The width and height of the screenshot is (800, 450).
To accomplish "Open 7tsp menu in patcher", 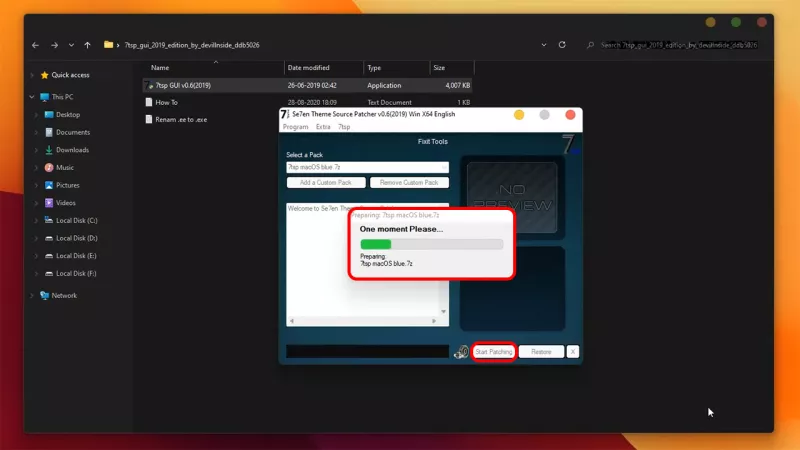I will pyautogui.click(x=344, y=127).
